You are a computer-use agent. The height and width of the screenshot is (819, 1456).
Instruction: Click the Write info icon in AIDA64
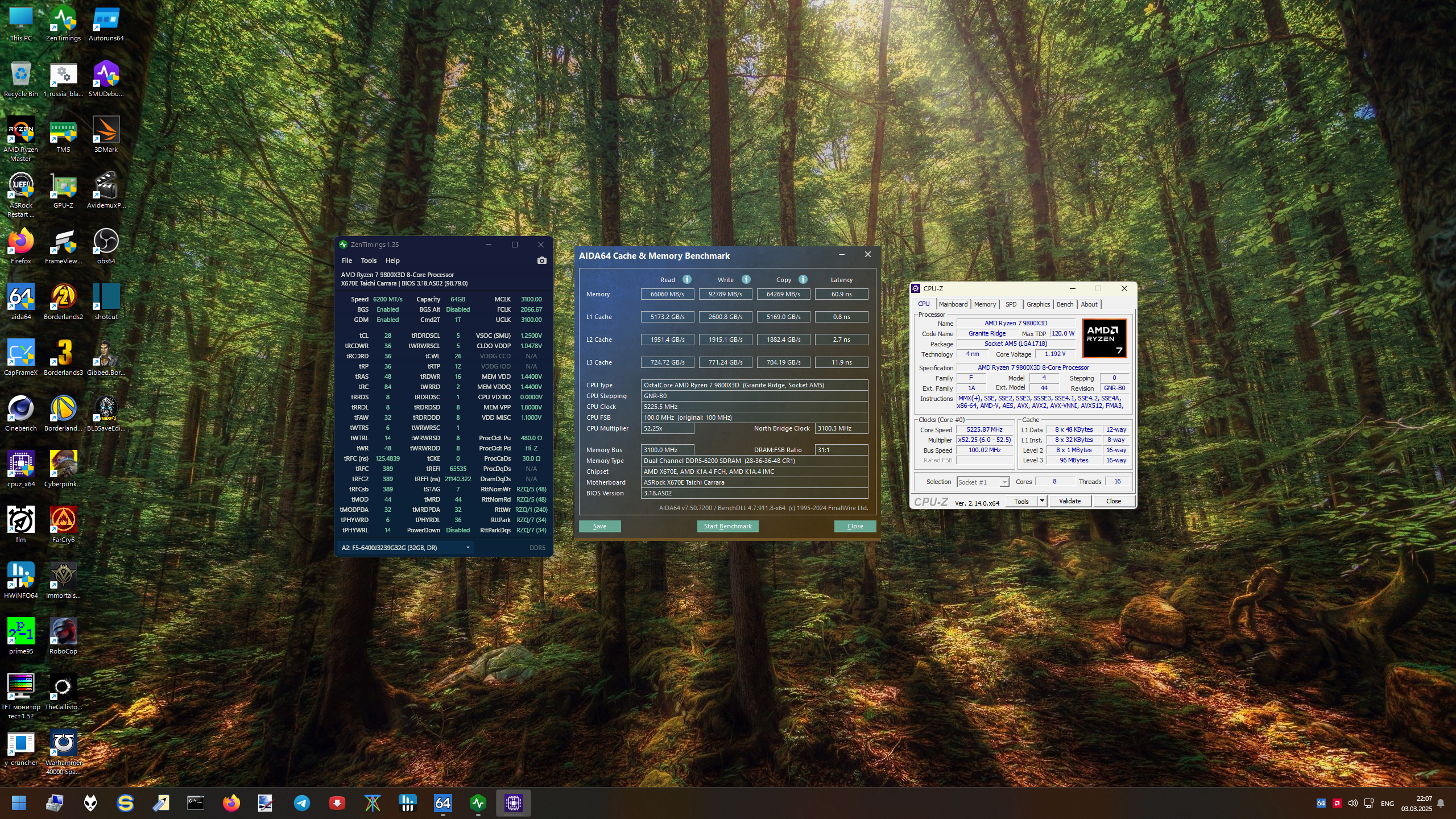746,279
